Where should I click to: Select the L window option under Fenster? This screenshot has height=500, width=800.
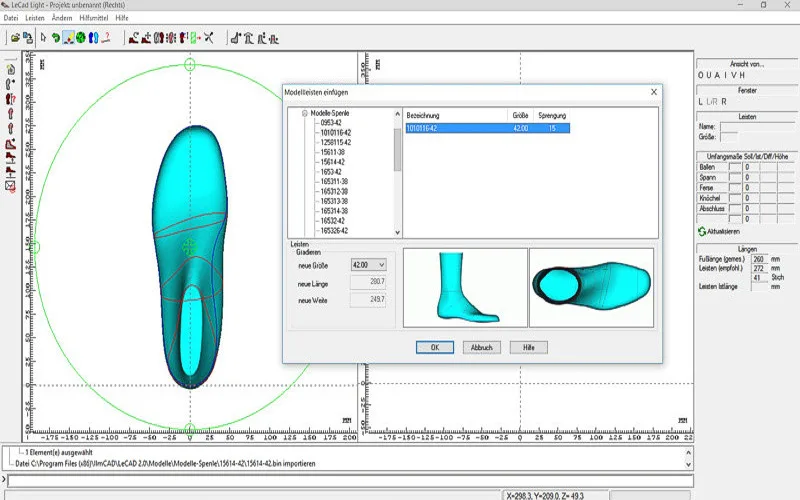[701, 102]
